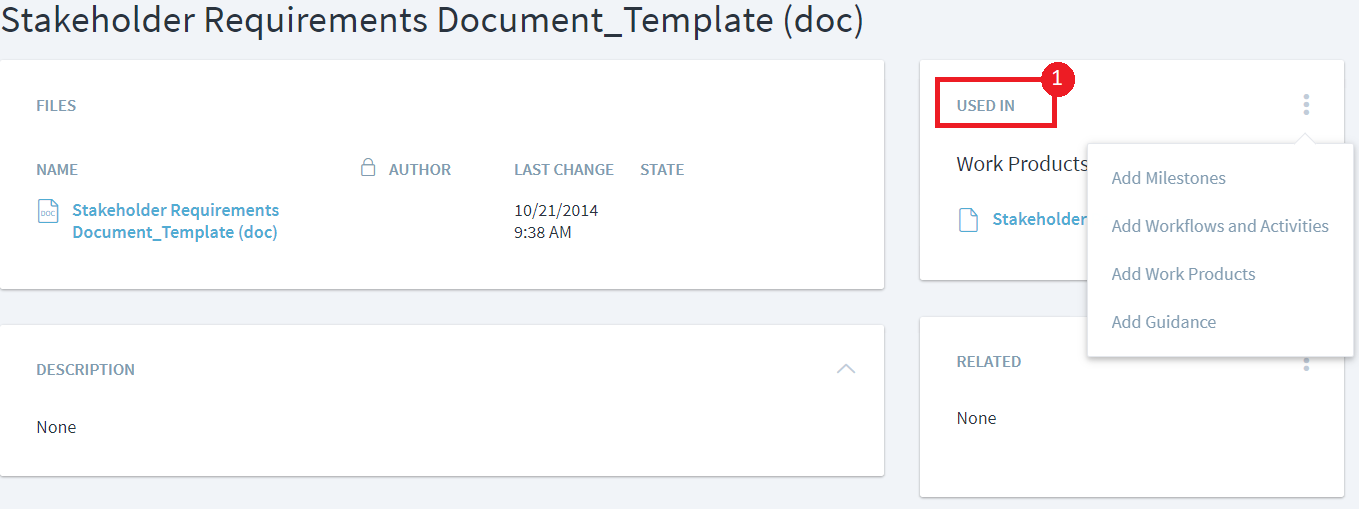This screenshot has width=1359, height=509.
Task: Click the DOC file icon in Files
Action: point(48,211)
